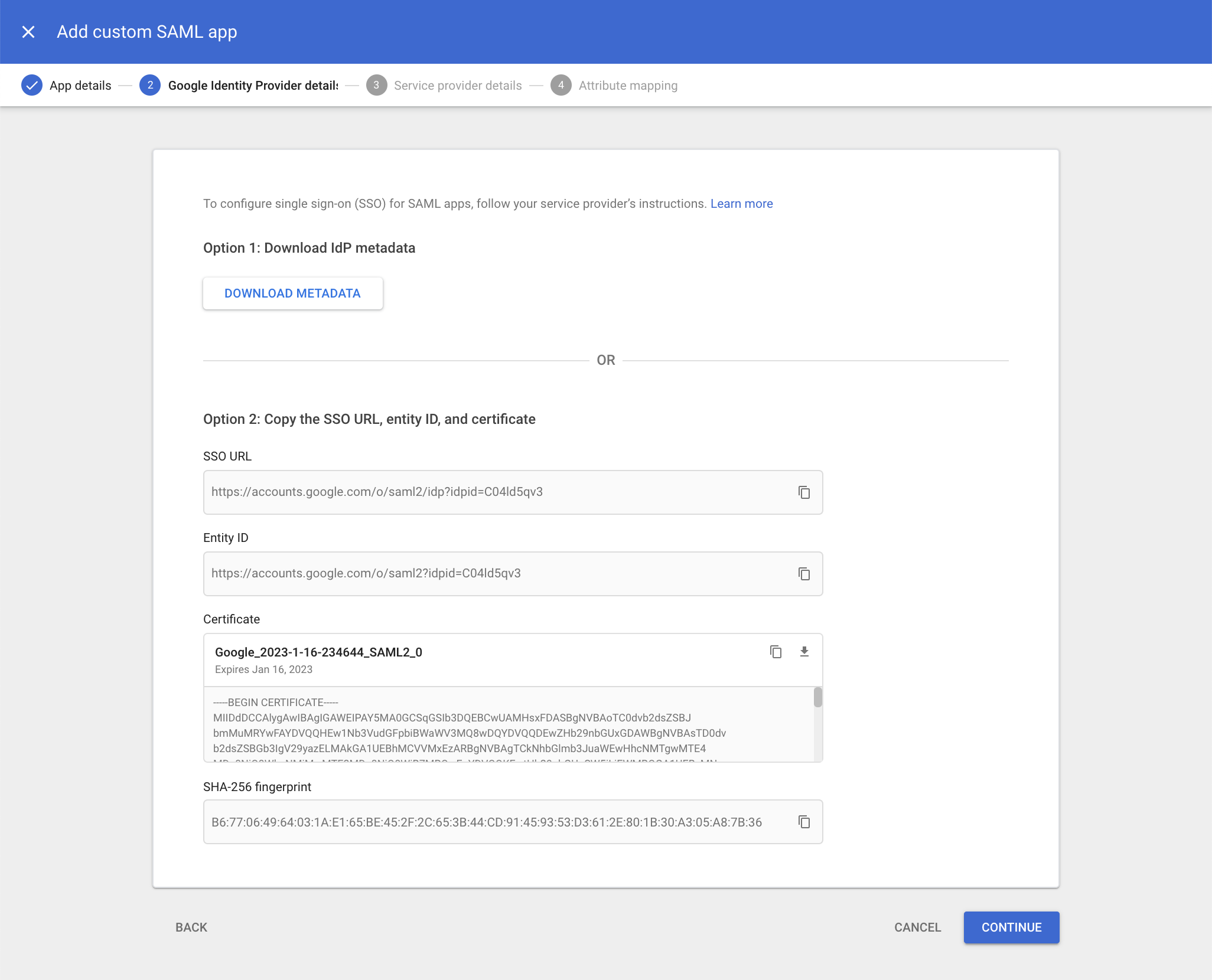Copy the certificate contents icon
This screenshot has width=1212, height=980.
coord(776,652)
